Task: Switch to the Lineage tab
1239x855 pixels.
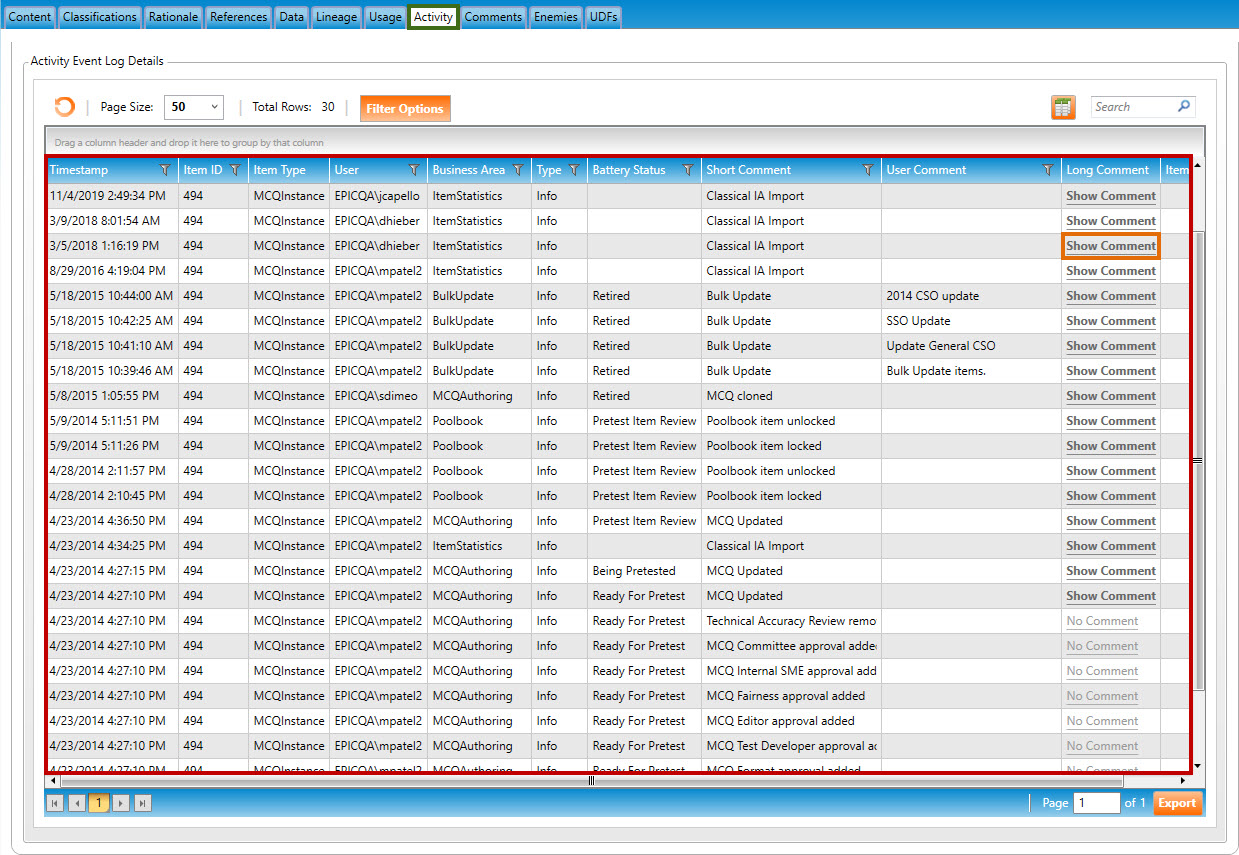Action: pyautogui.click(x=336, y=17)
